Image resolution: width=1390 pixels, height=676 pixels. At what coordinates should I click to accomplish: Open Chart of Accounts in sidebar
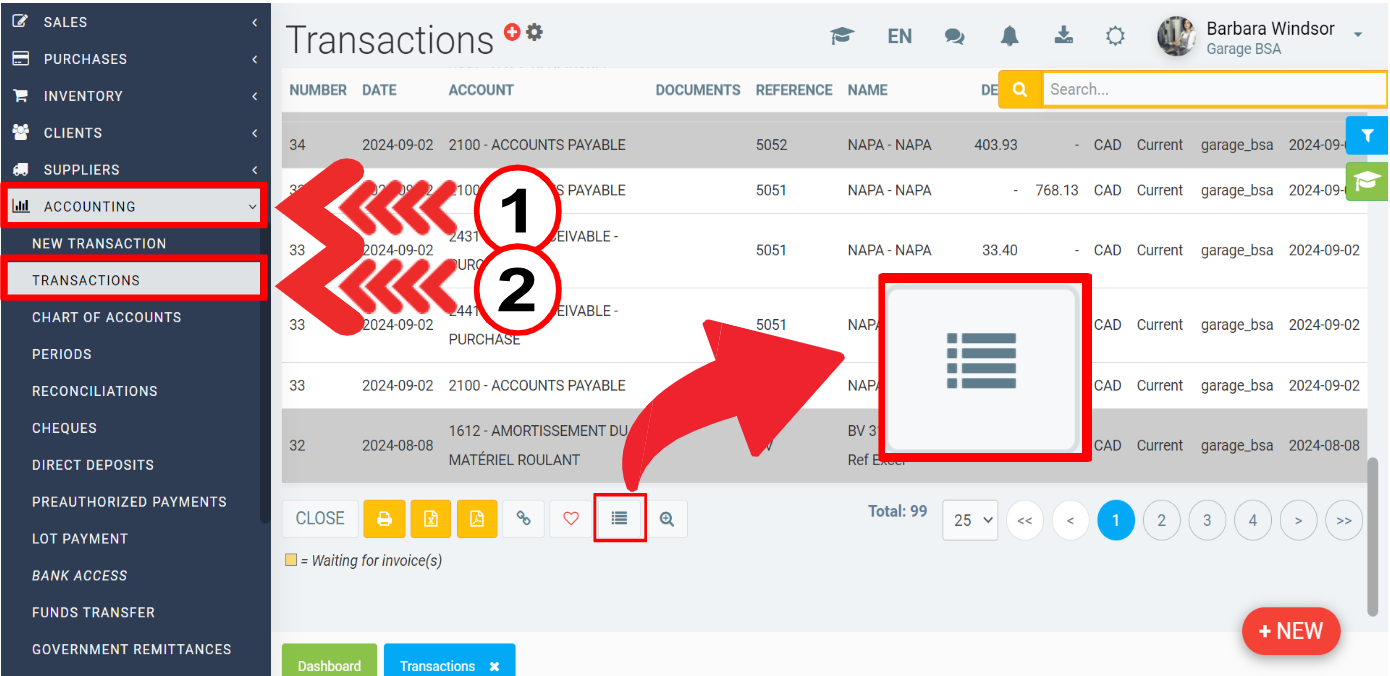pos(106,317)
